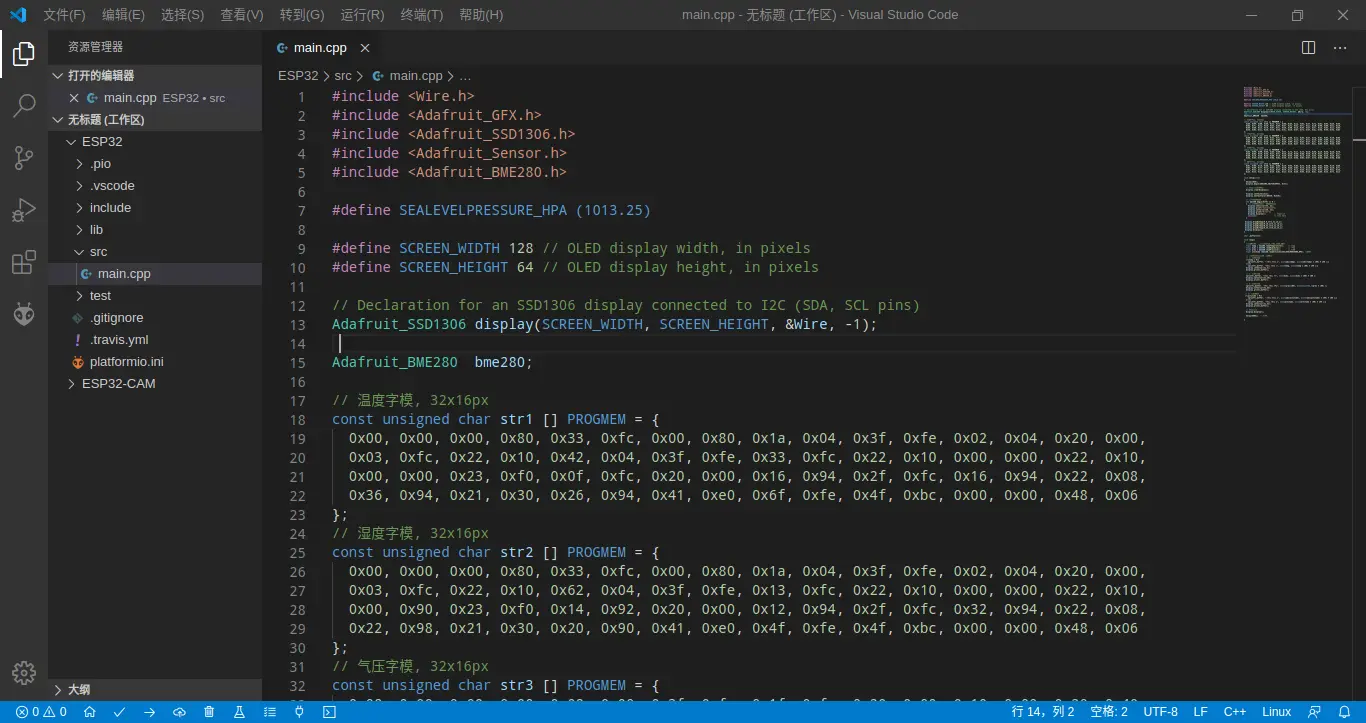The width and height of the screenshot is (1366, 723).
Task: Change the C++ language mode
Action: [1235, 712]
